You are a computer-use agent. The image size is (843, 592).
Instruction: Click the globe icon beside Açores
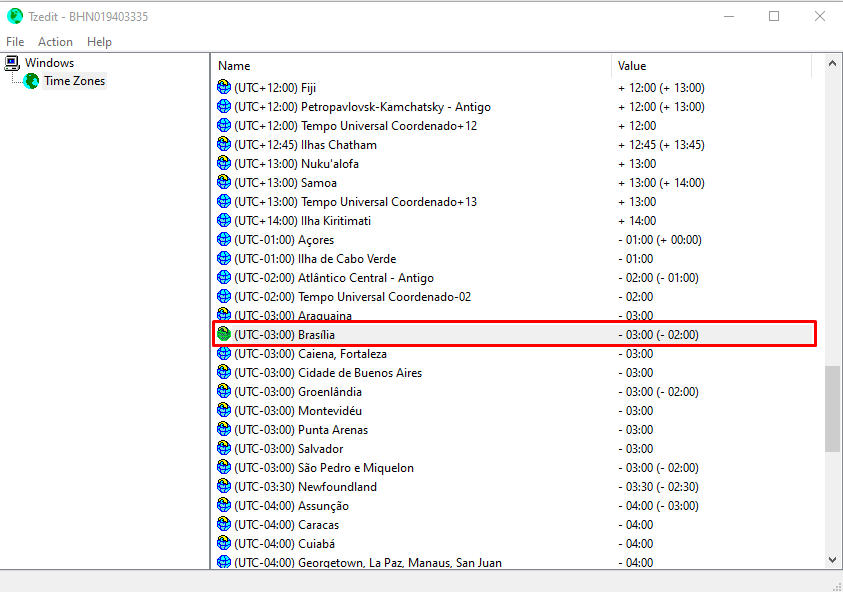224,239
